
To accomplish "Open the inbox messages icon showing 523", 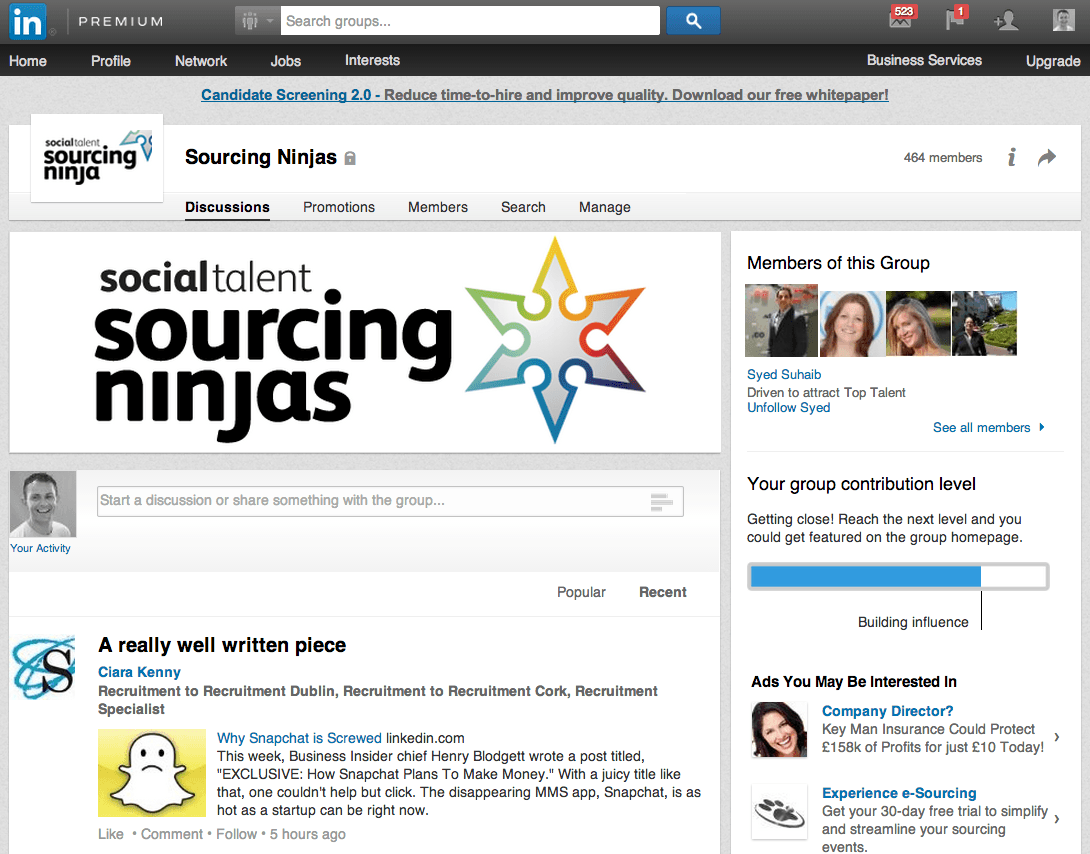I will (901, 18).
